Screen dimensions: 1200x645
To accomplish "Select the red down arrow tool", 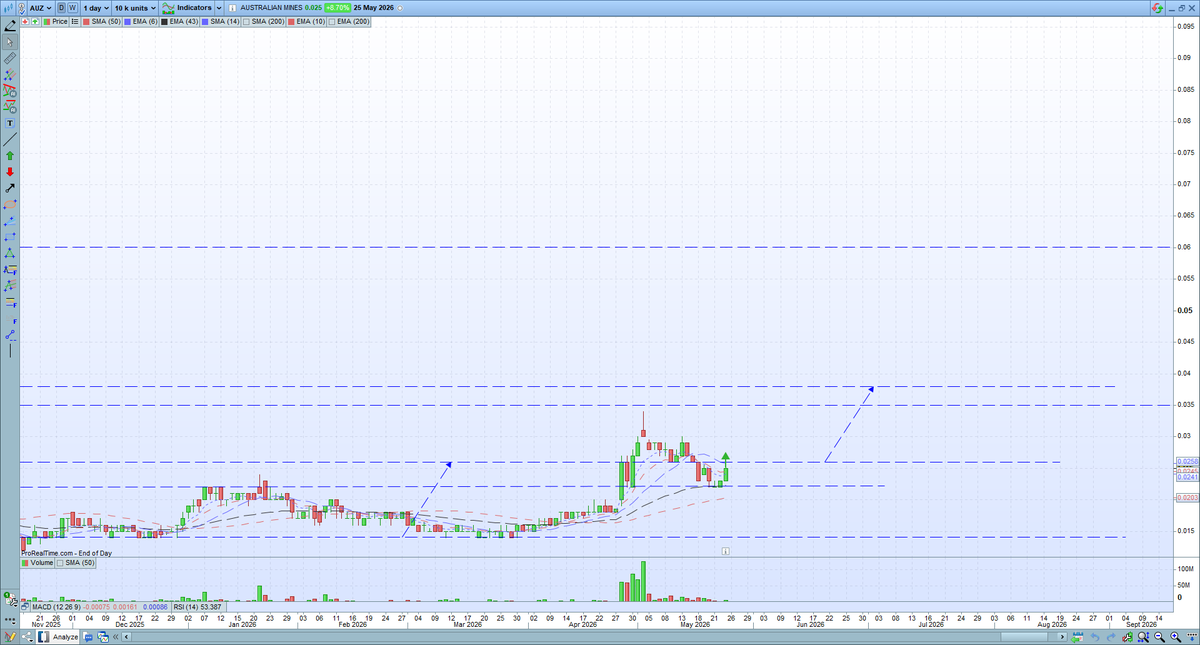I will point(10,171).
